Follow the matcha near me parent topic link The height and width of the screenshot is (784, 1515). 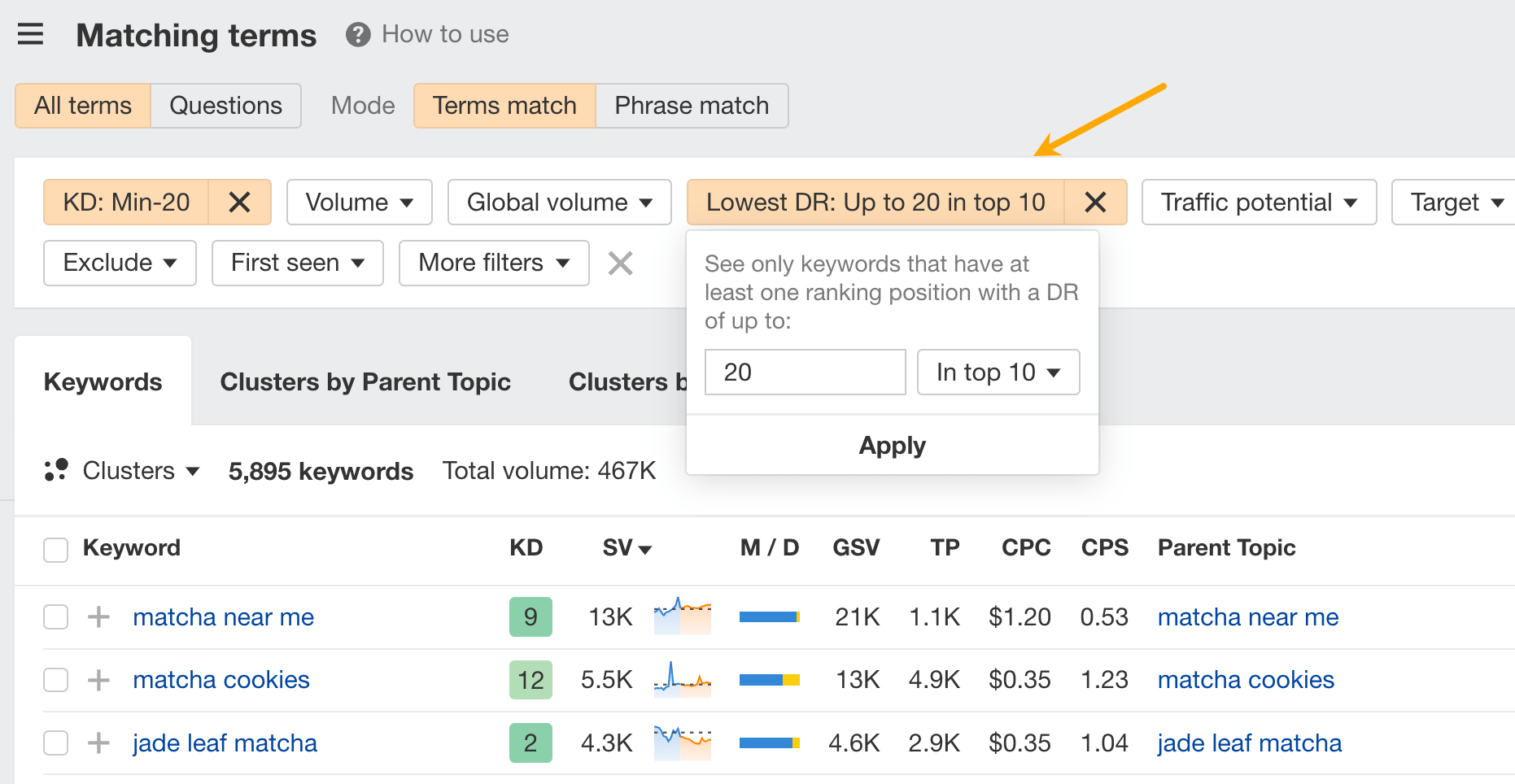tap(1247, 616)
